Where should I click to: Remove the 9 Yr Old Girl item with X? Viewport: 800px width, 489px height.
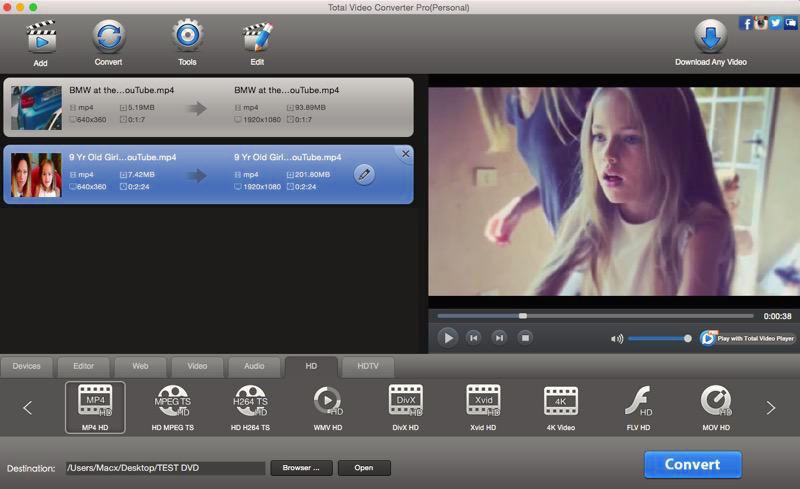(x=406, y=154)
